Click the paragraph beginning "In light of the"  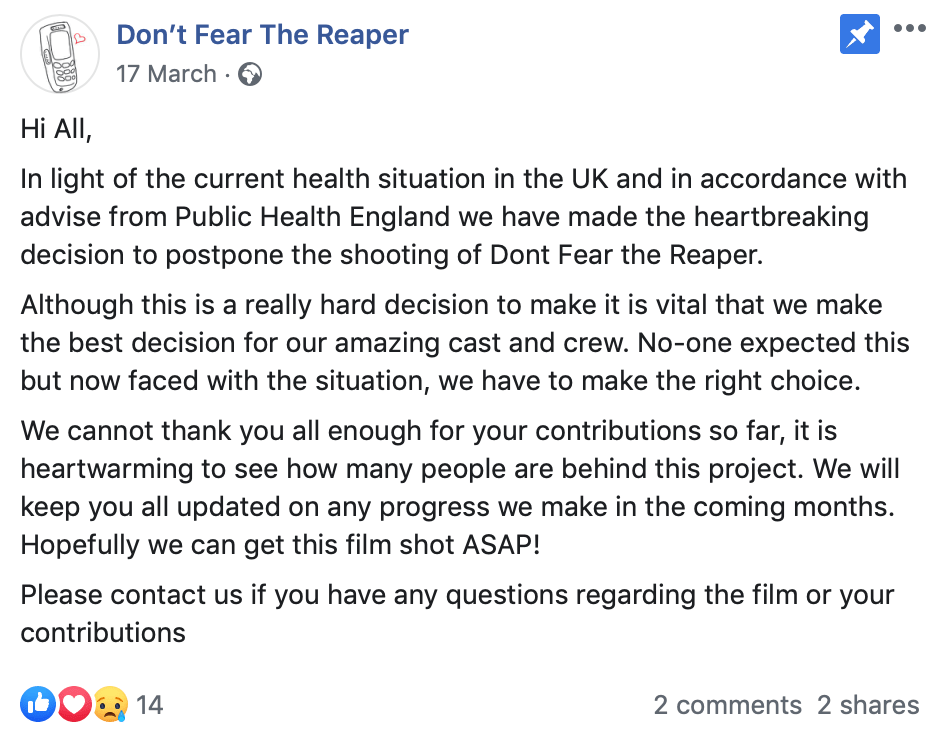pos(463,217)
